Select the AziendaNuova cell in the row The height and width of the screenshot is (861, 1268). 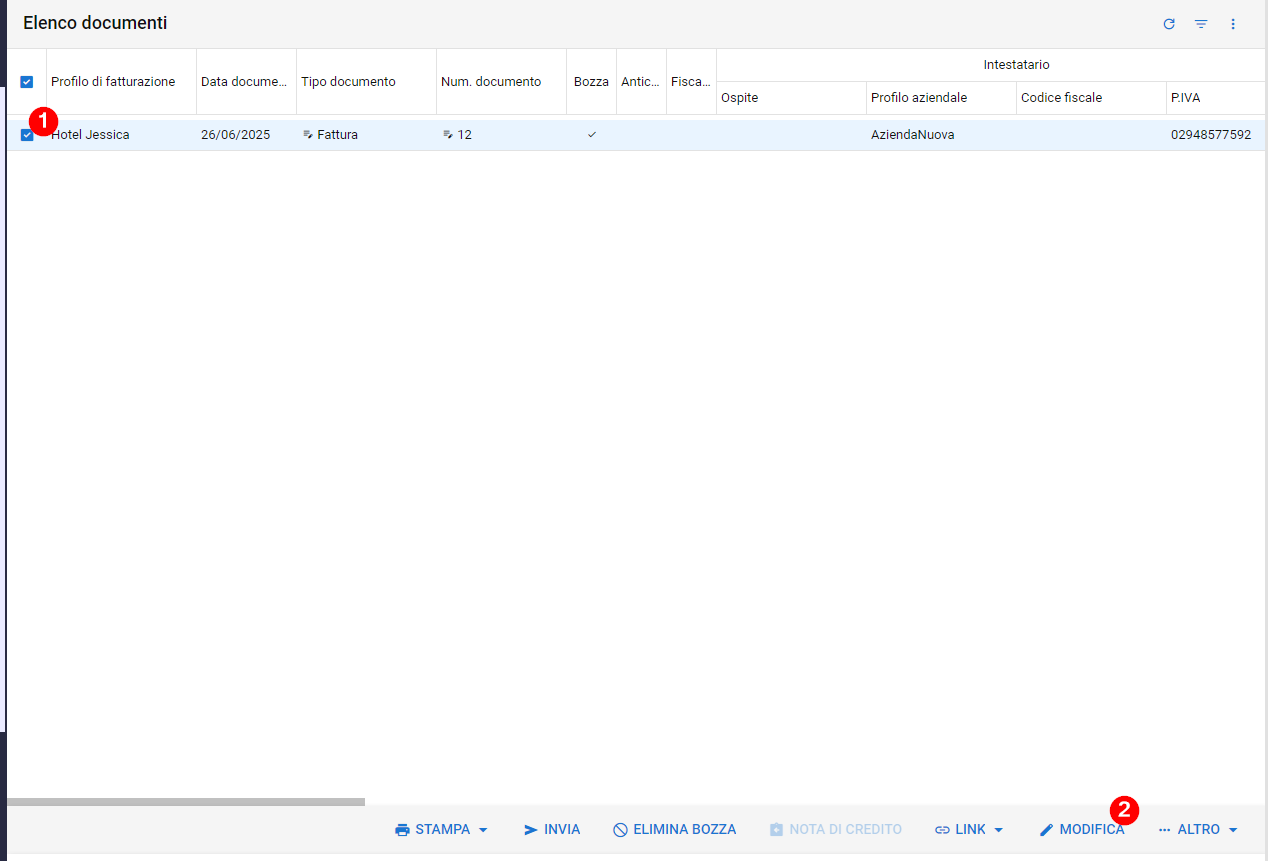click(912, 134)
